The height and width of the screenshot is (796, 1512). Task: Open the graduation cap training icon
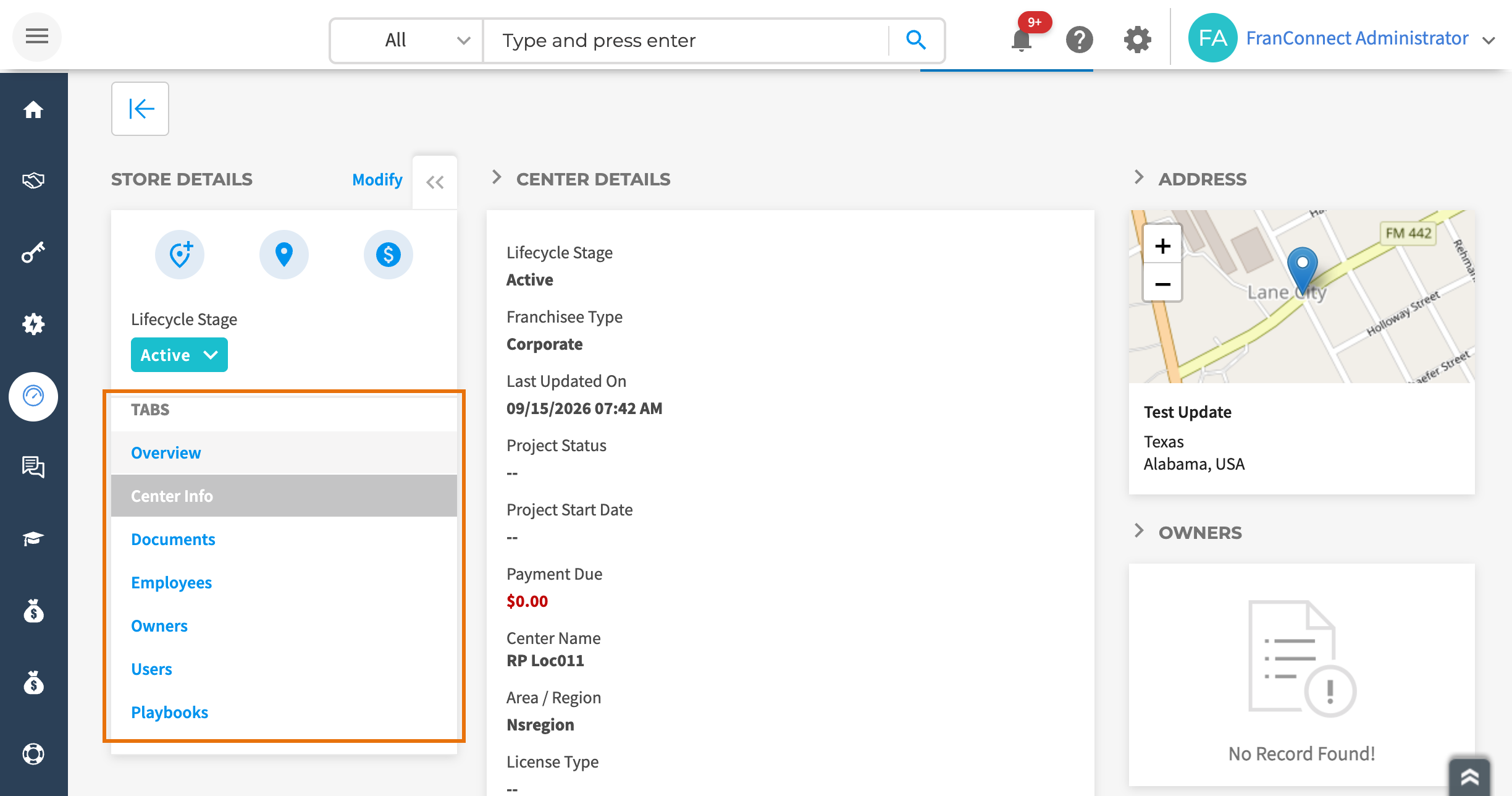(x=33, y=539)
